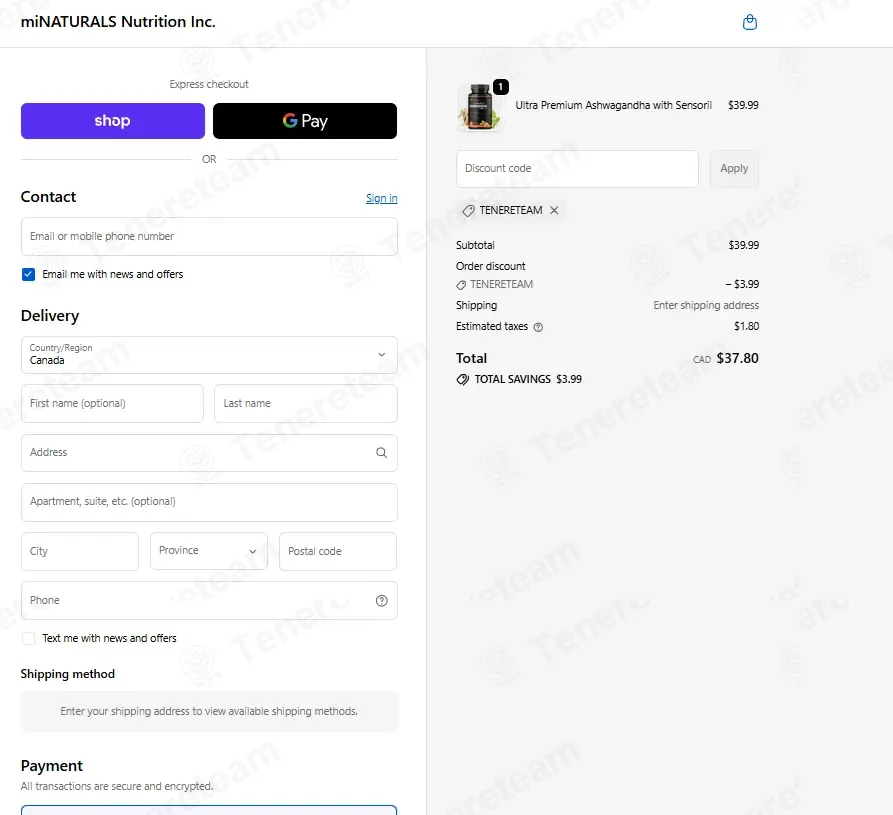Uncheck Email me with news and offers
Viewport: 893px width, 815px height.
click(x=28, y=275)
